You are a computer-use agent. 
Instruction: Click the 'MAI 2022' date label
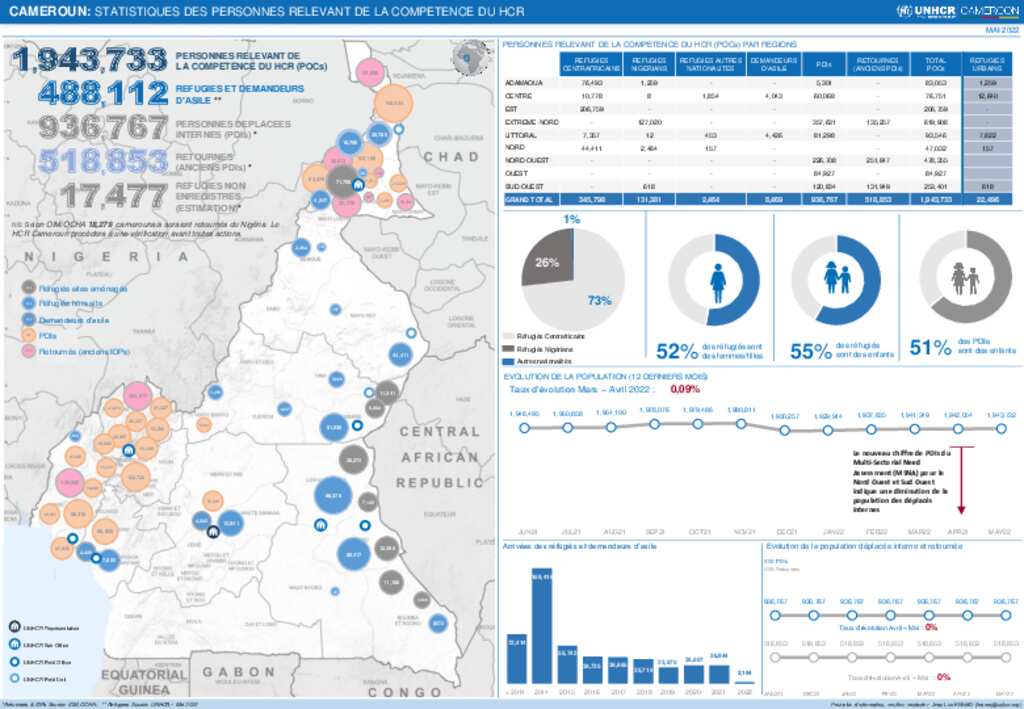coord(1002,30)
